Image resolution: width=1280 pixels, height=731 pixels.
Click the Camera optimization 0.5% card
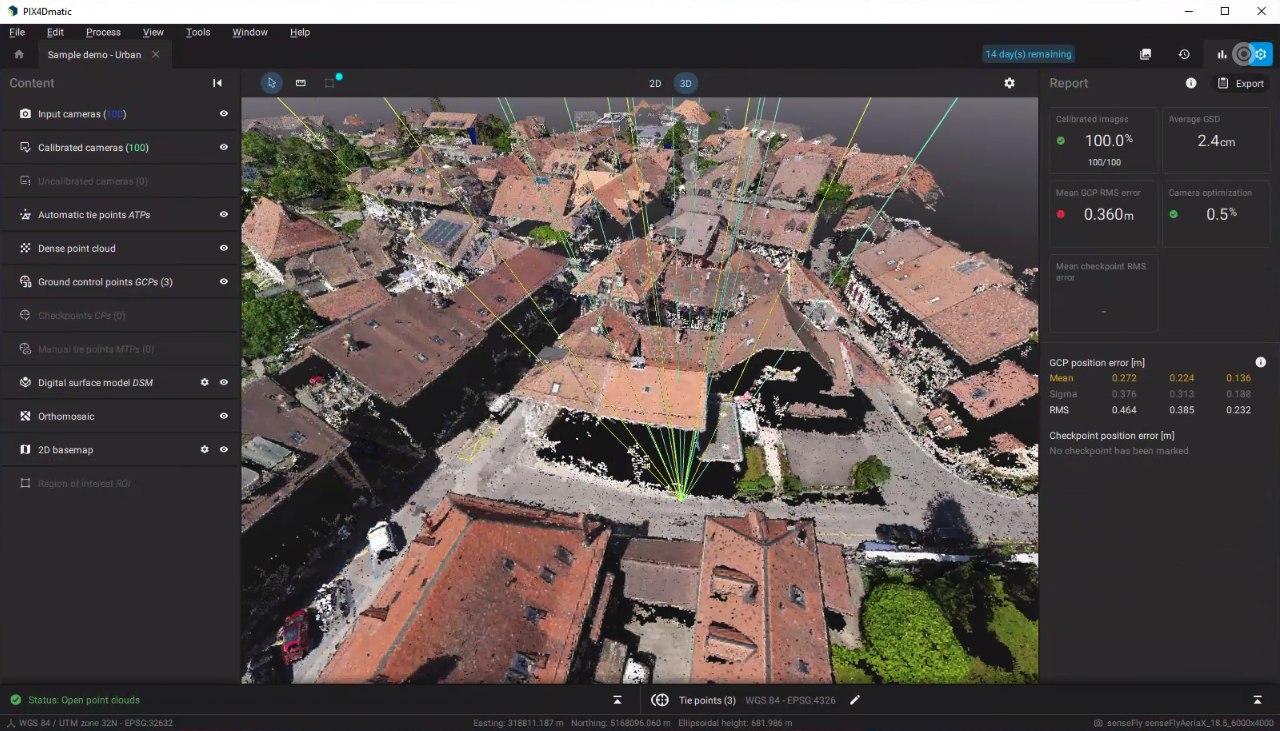point(1216,214)
